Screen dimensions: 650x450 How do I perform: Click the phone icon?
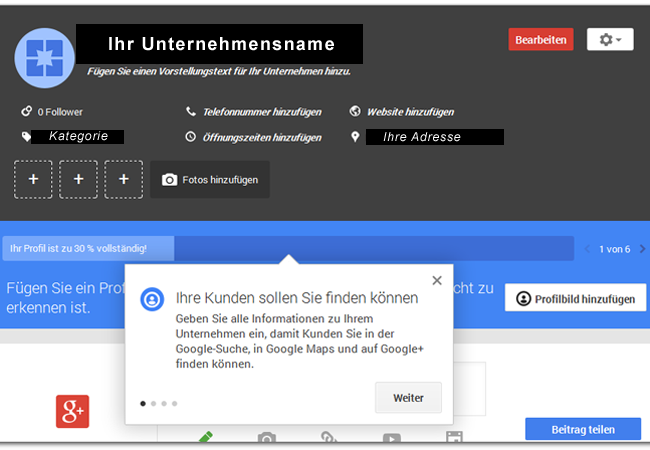coord(191,111)
